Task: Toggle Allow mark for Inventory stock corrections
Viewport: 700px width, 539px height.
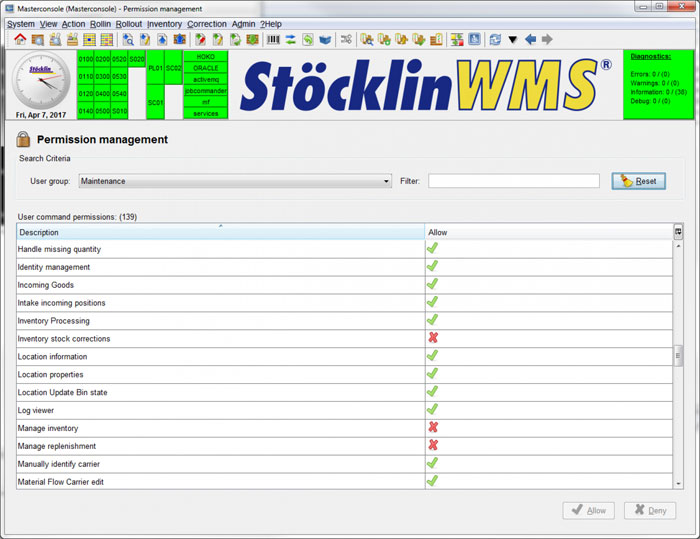Action: 433,339
